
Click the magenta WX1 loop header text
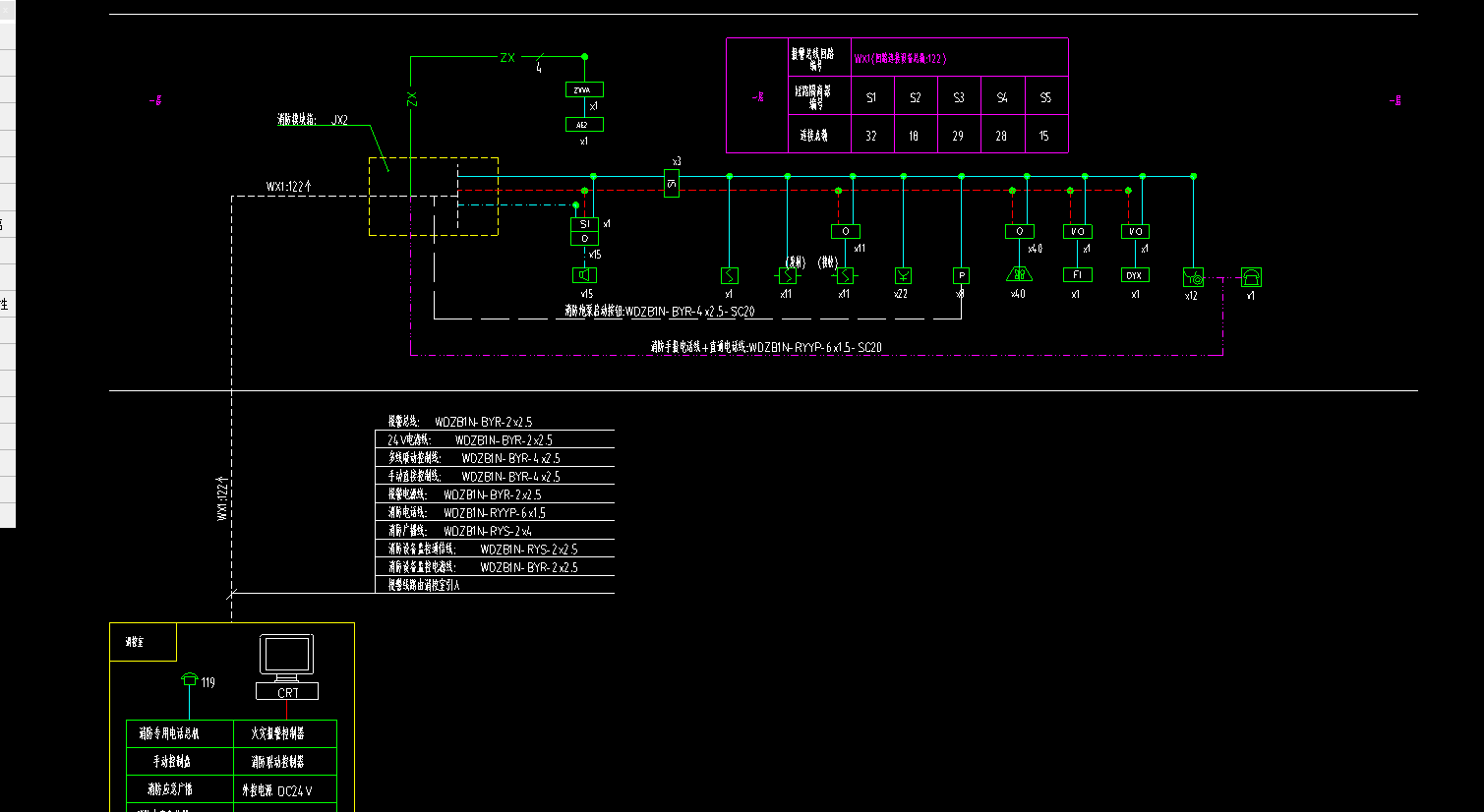[x=900, y=59]
